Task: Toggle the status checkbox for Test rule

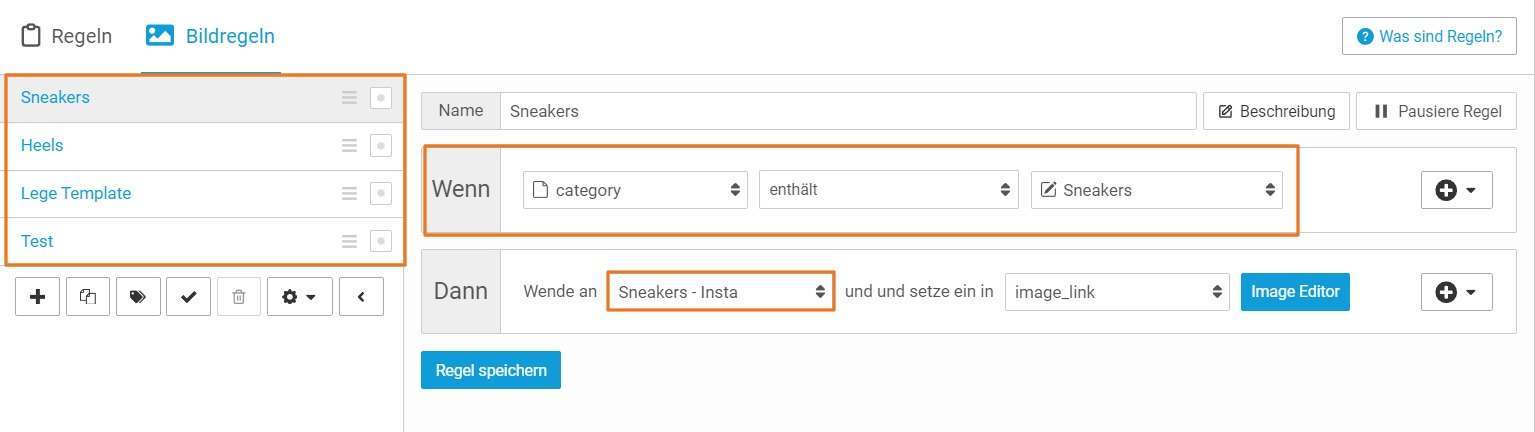Action: point(380,241)
